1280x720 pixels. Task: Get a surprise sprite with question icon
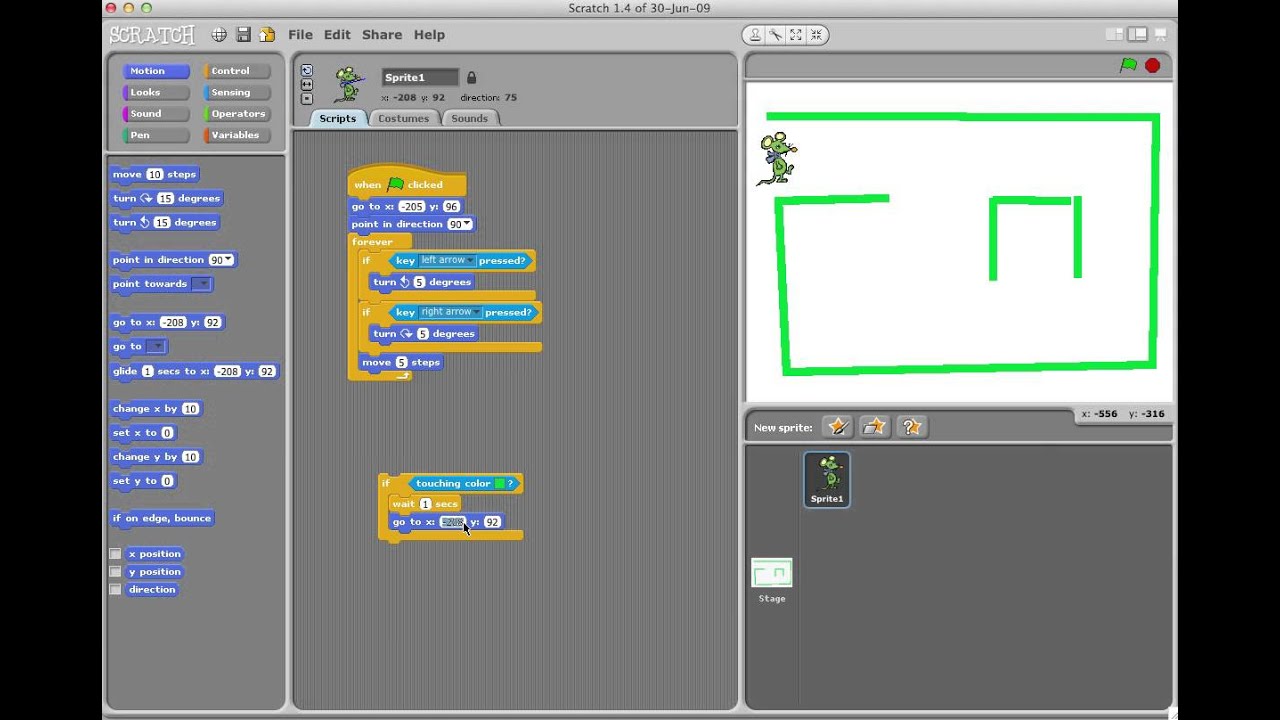(911, 427)
